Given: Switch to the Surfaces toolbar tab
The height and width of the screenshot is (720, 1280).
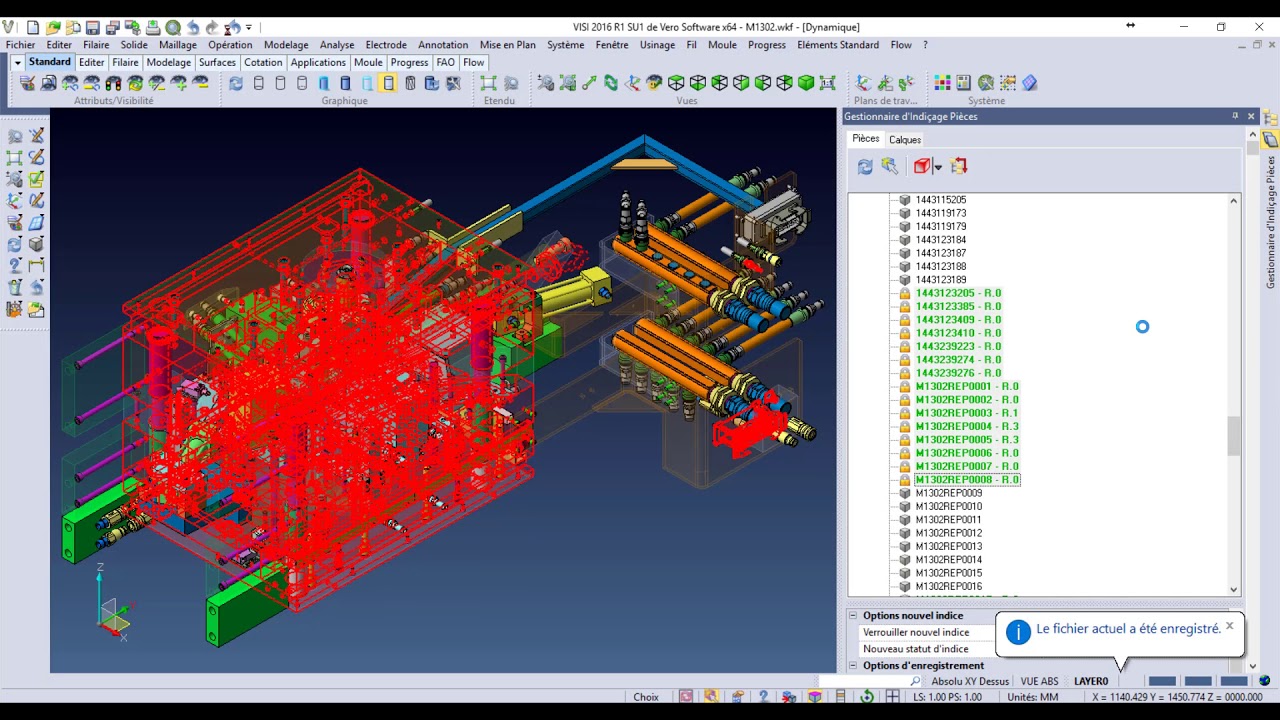Looking at the screenshot, I should click(217, 62).
